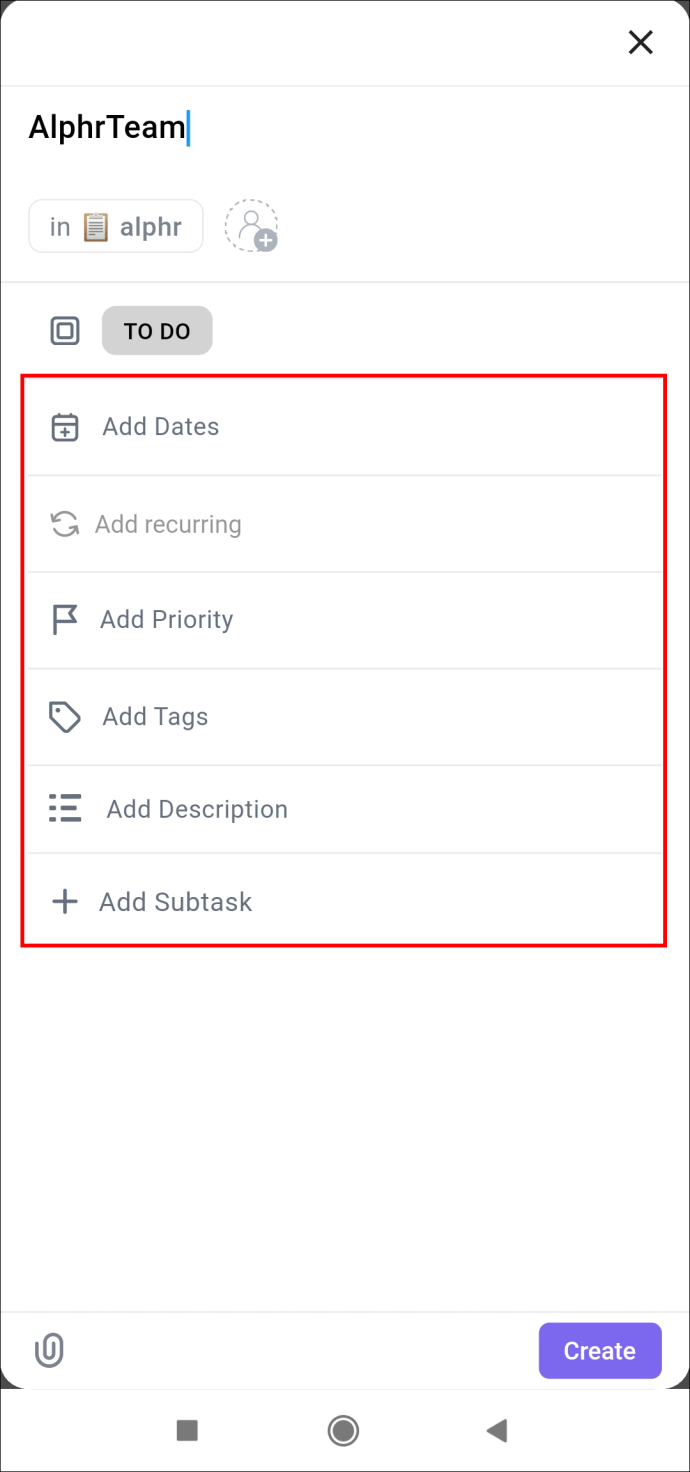Open the TO DO status dropdown
Image resolution: width=690 pixels, height=1472 pixels.
click(x=157, y=331)
